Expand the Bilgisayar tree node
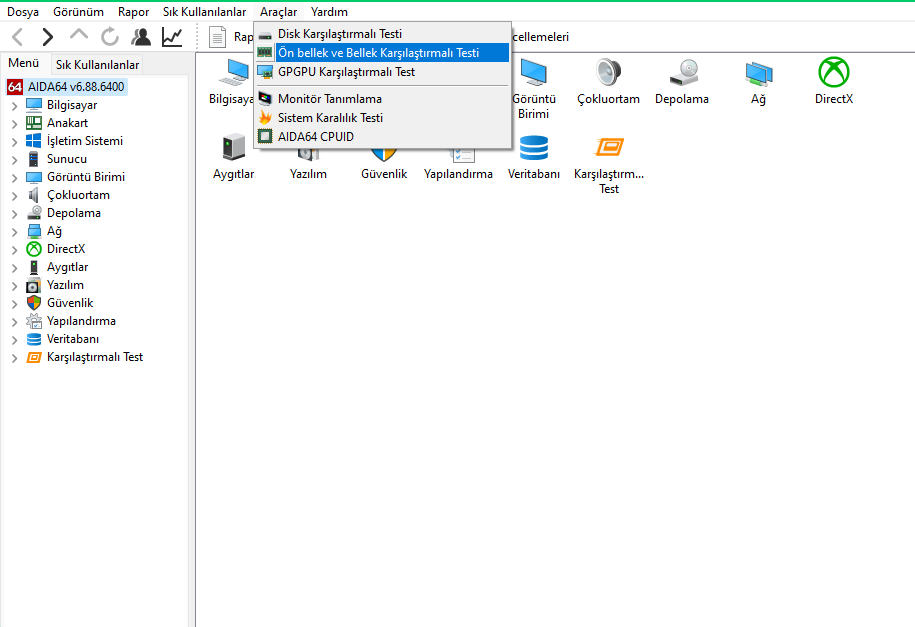This screenshot has height=627, width=915. click(x=15, y=106)
